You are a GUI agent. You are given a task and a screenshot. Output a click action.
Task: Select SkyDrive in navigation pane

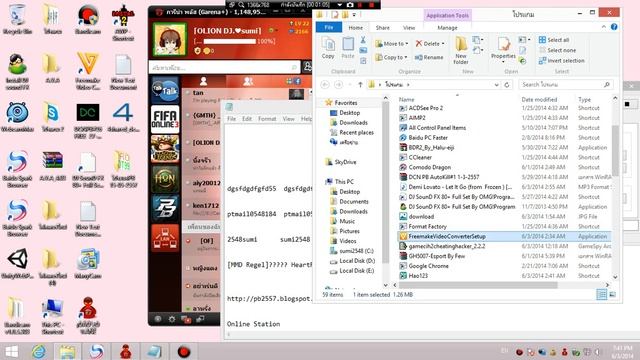(345, 162)
